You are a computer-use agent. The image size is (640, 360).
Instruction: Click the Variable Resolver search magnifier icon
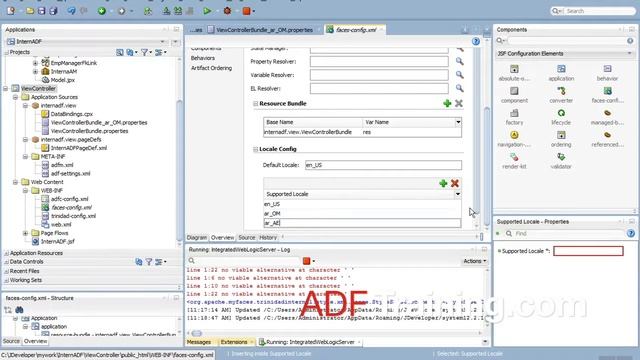coord(460,75)
